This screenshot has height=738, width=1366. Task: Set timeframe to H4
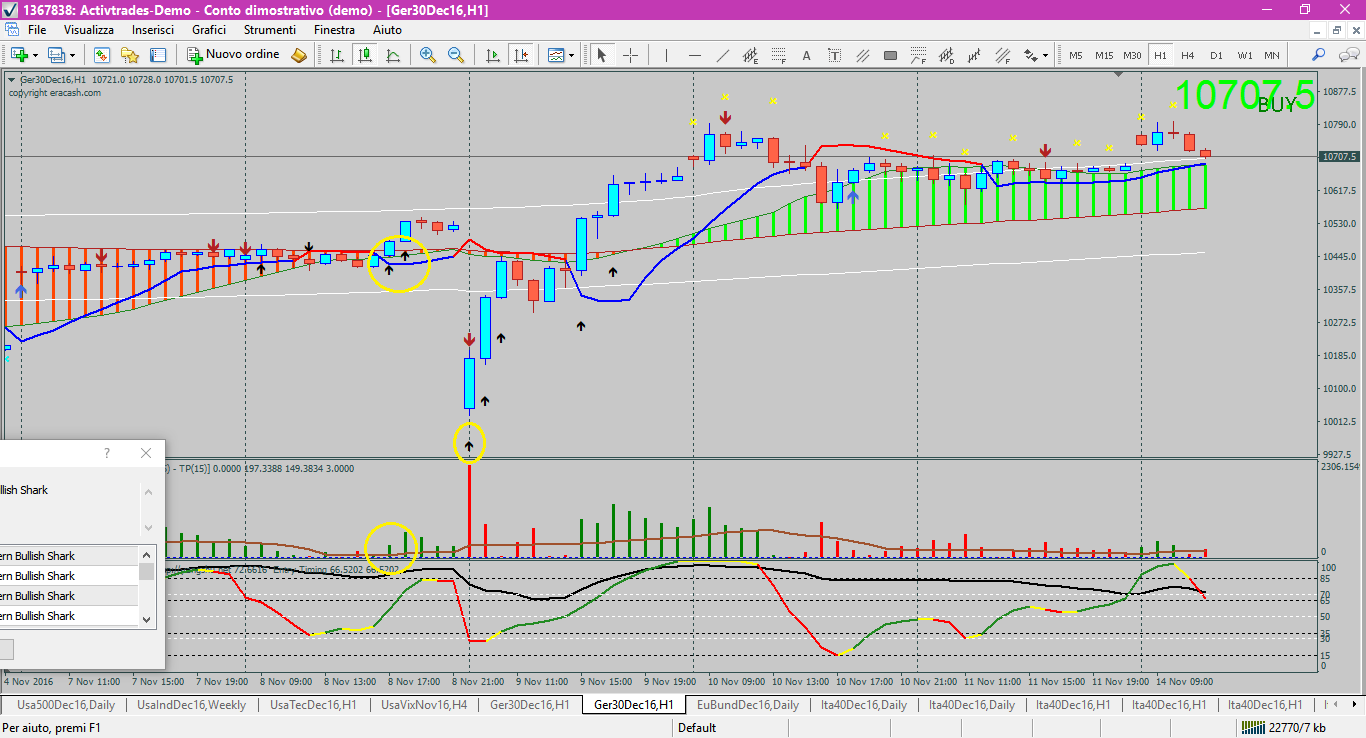coord(1188,55)
